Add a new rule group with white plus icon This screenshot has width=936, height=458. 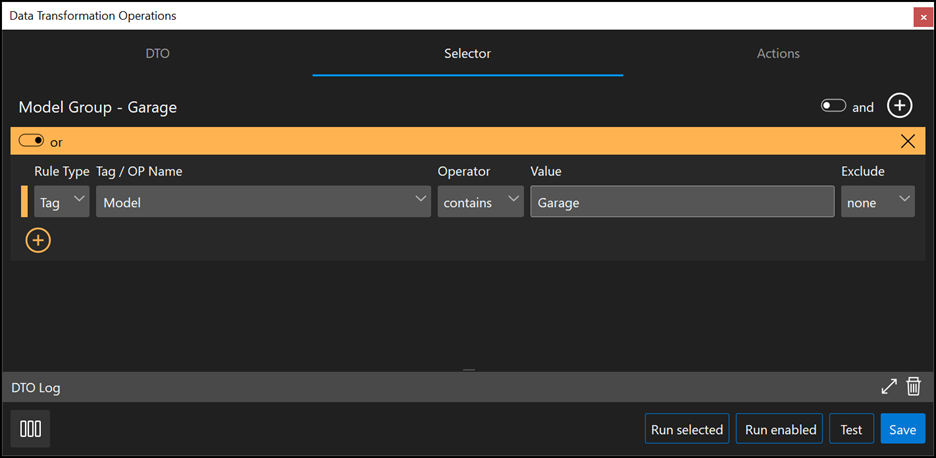(900, 106)
